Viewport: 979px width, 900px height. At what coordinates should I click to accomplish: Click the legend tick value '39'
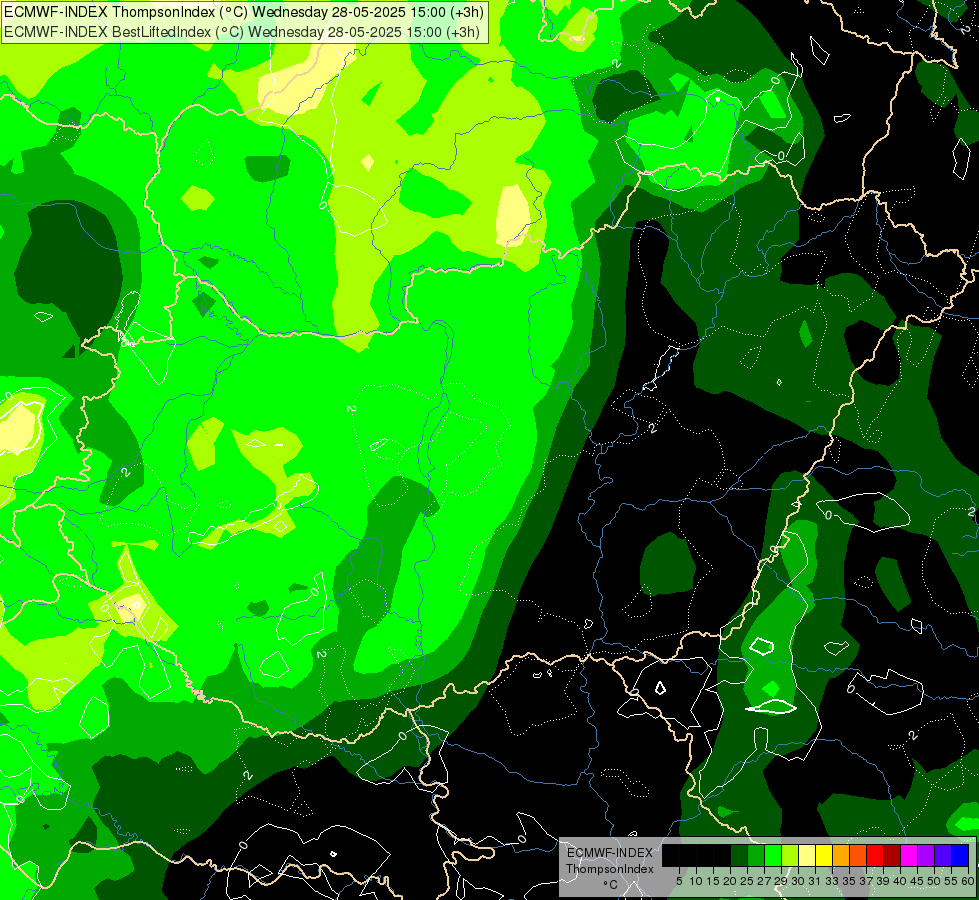click(883, 881)
